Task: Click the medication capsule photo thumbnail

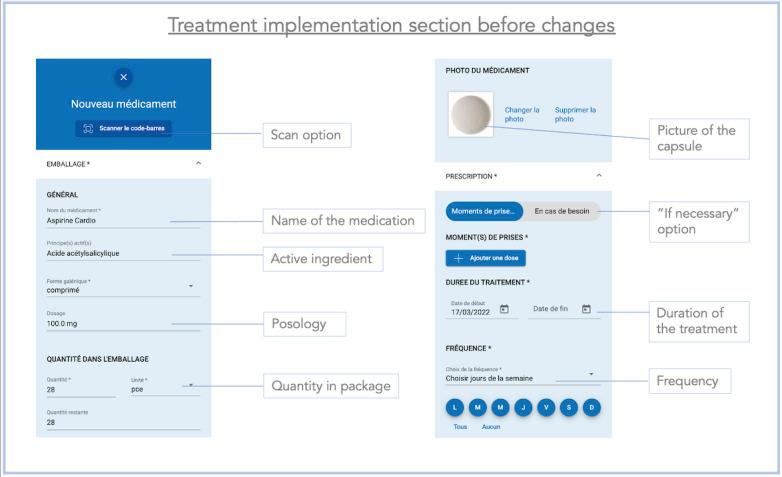Action: click(471, 114)
